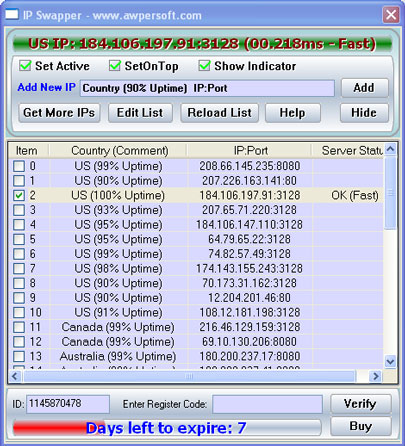405x446 pixels.
Task: Check item 4 proxy checkbox
Action: coord(19,225)
